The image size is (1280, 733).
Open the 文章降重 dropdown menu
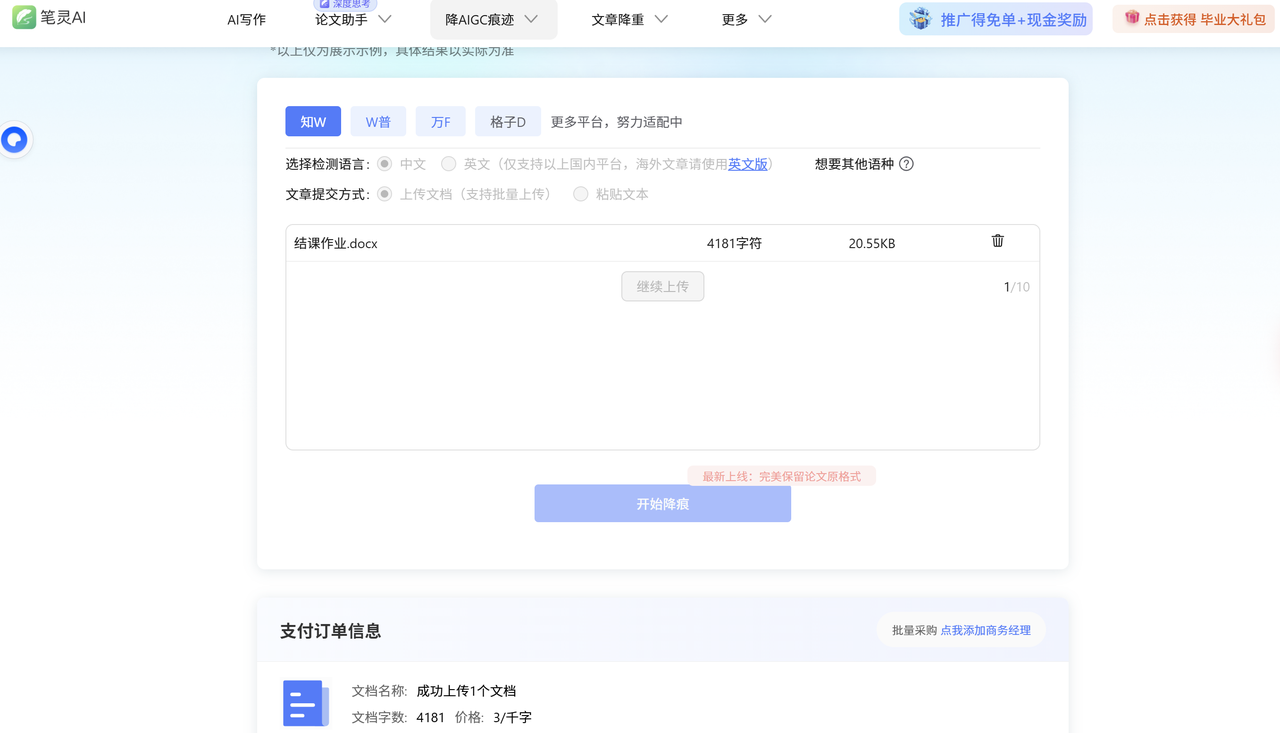click(630, 20)
